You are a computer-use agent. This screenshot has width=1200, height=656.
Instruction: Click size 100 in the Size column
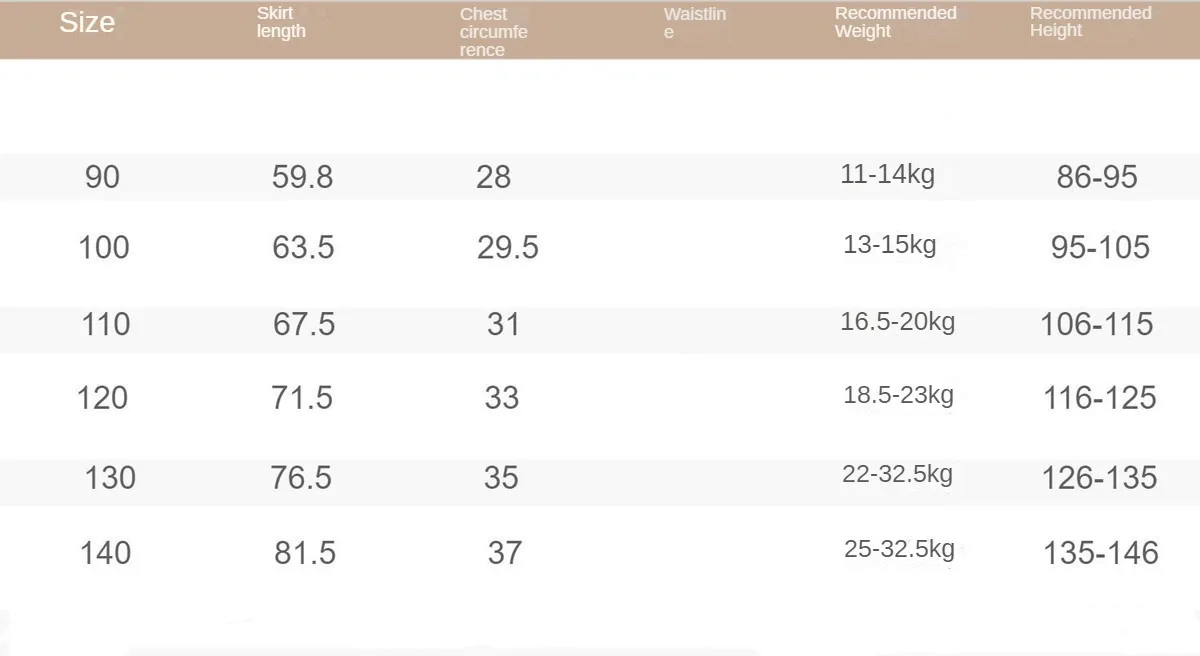click(x=104, y=247)
